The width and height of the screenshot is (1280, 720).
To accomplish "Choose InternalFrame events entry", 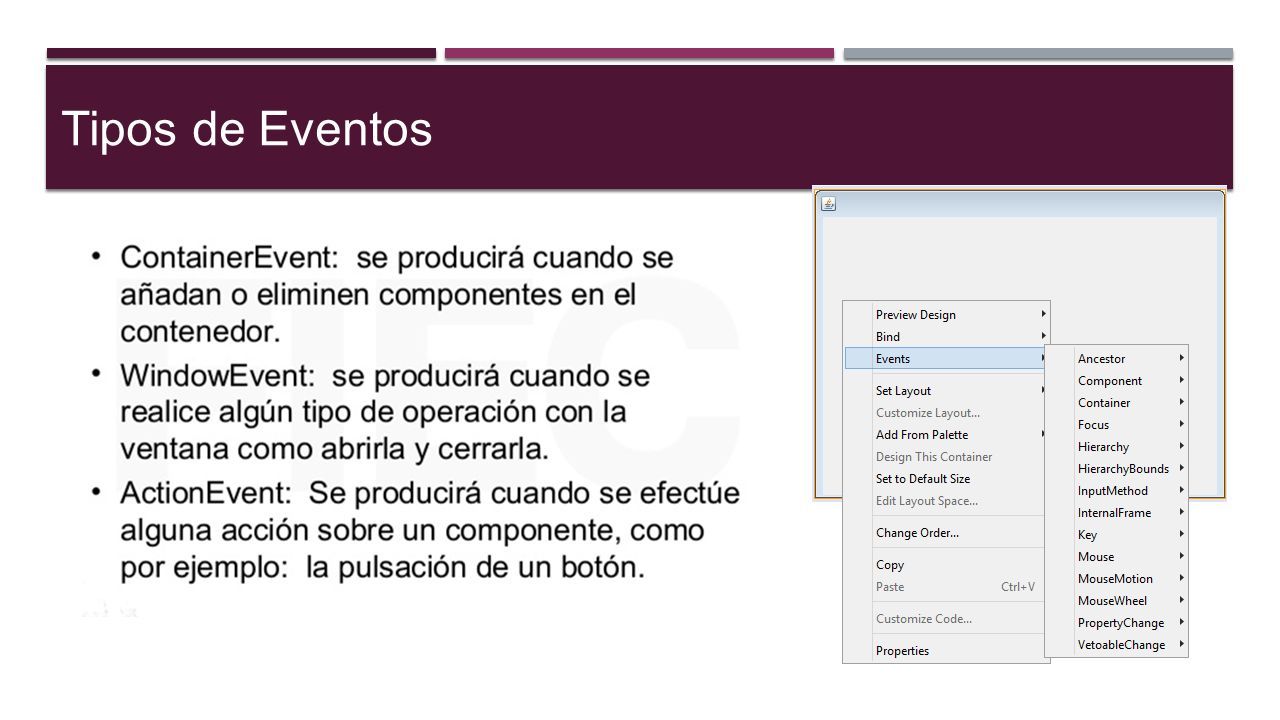I will (x=1117, y=512).
